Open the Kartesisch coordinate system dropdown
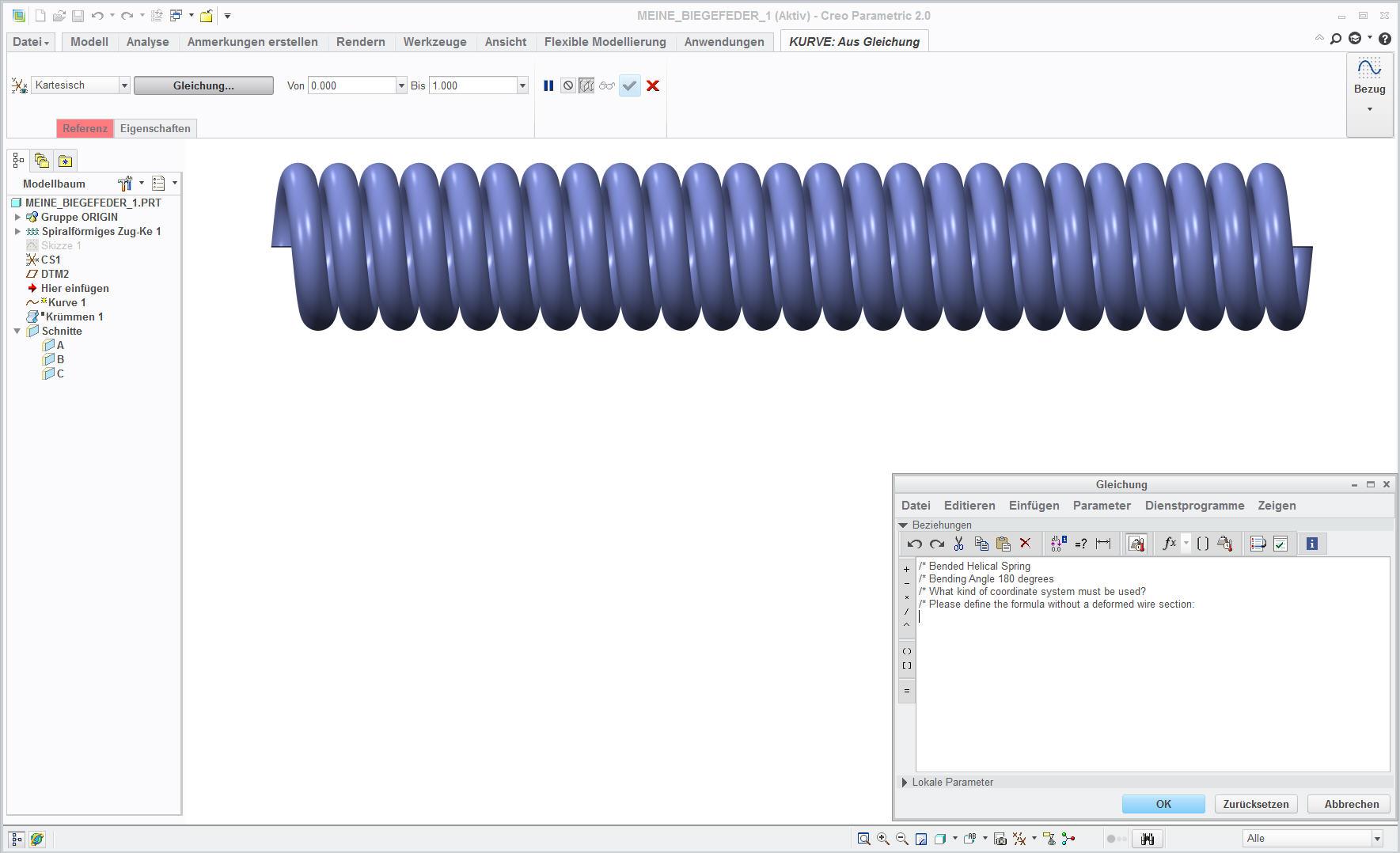Image resolution: width=1400 pixels, height=853 pixels. point(124,85)
